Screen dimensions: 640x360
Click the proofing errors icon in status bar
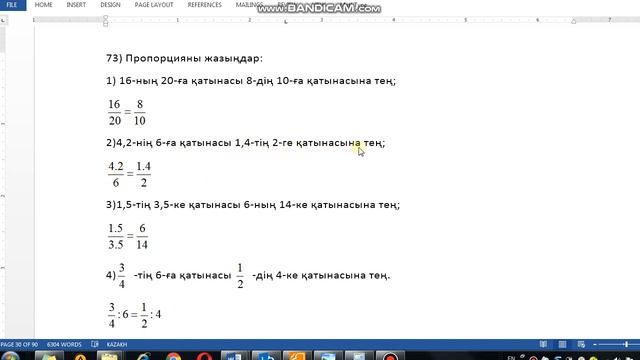coord(95,344)
